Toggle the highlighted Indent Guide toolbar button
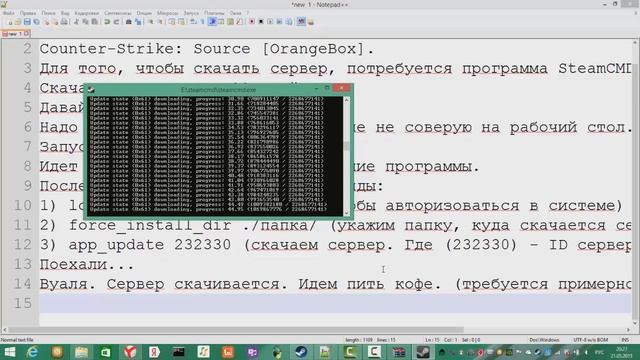The image size is (640, 360). (x=212, y=22)
